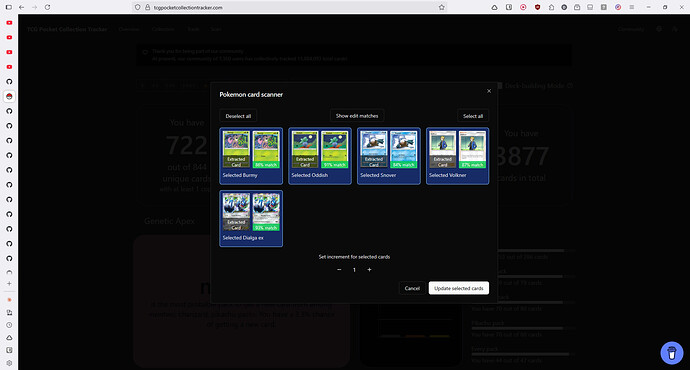Viewport: 690px width, 370px height.
Task: Go back with the browser back arrow
Action: [22, 7]
